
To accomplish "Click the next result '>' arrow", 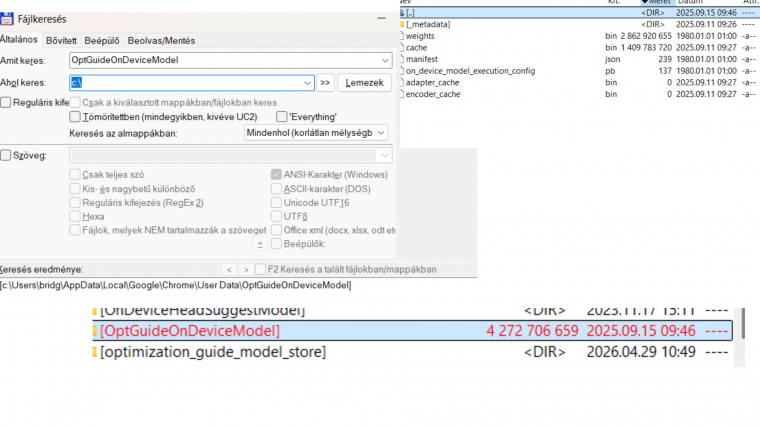I will pyautogui.click(x=246, y=269).
